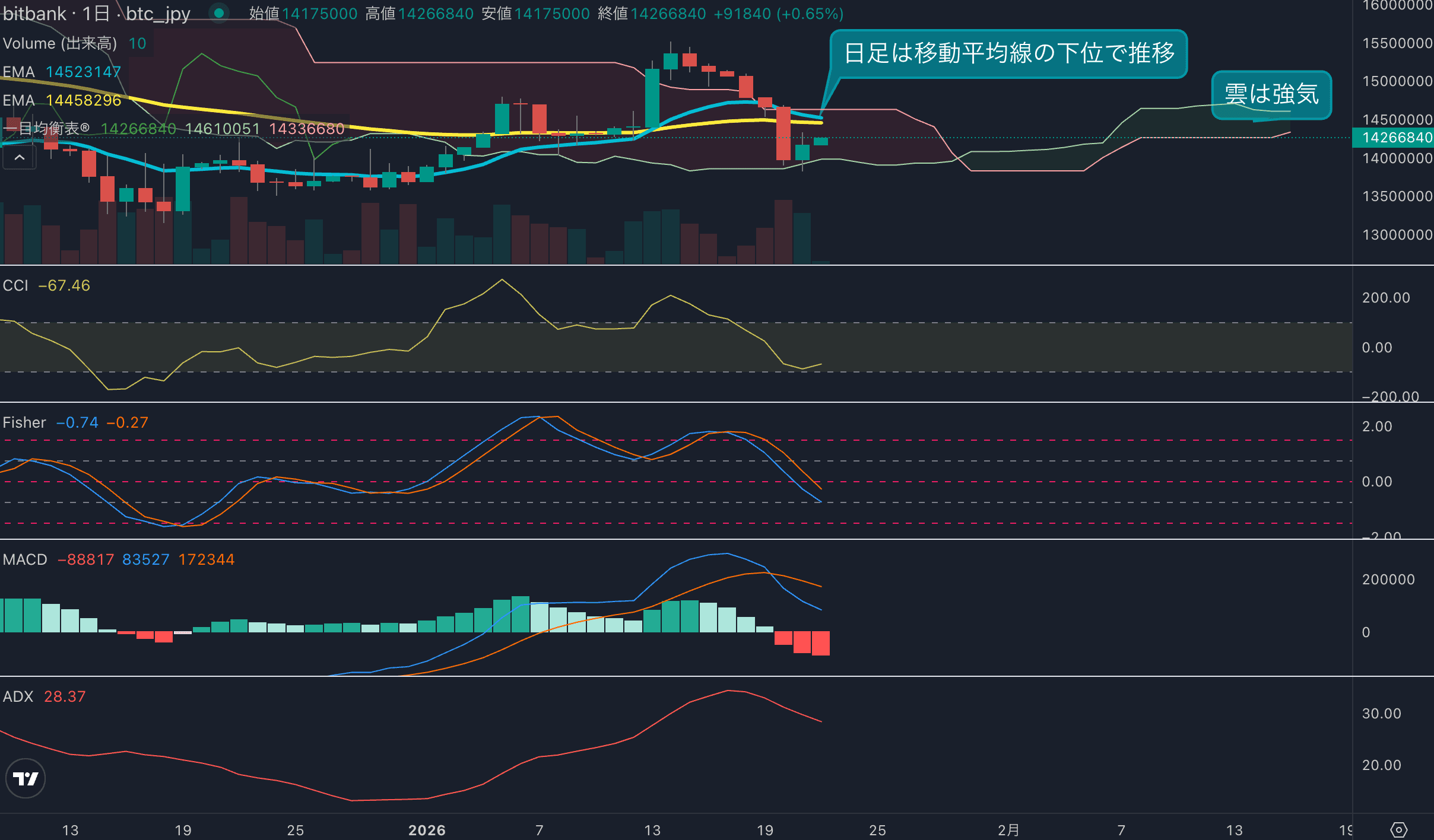Collapse the indicator legend with chevron

pyautogui.click(x=19, y=158)
